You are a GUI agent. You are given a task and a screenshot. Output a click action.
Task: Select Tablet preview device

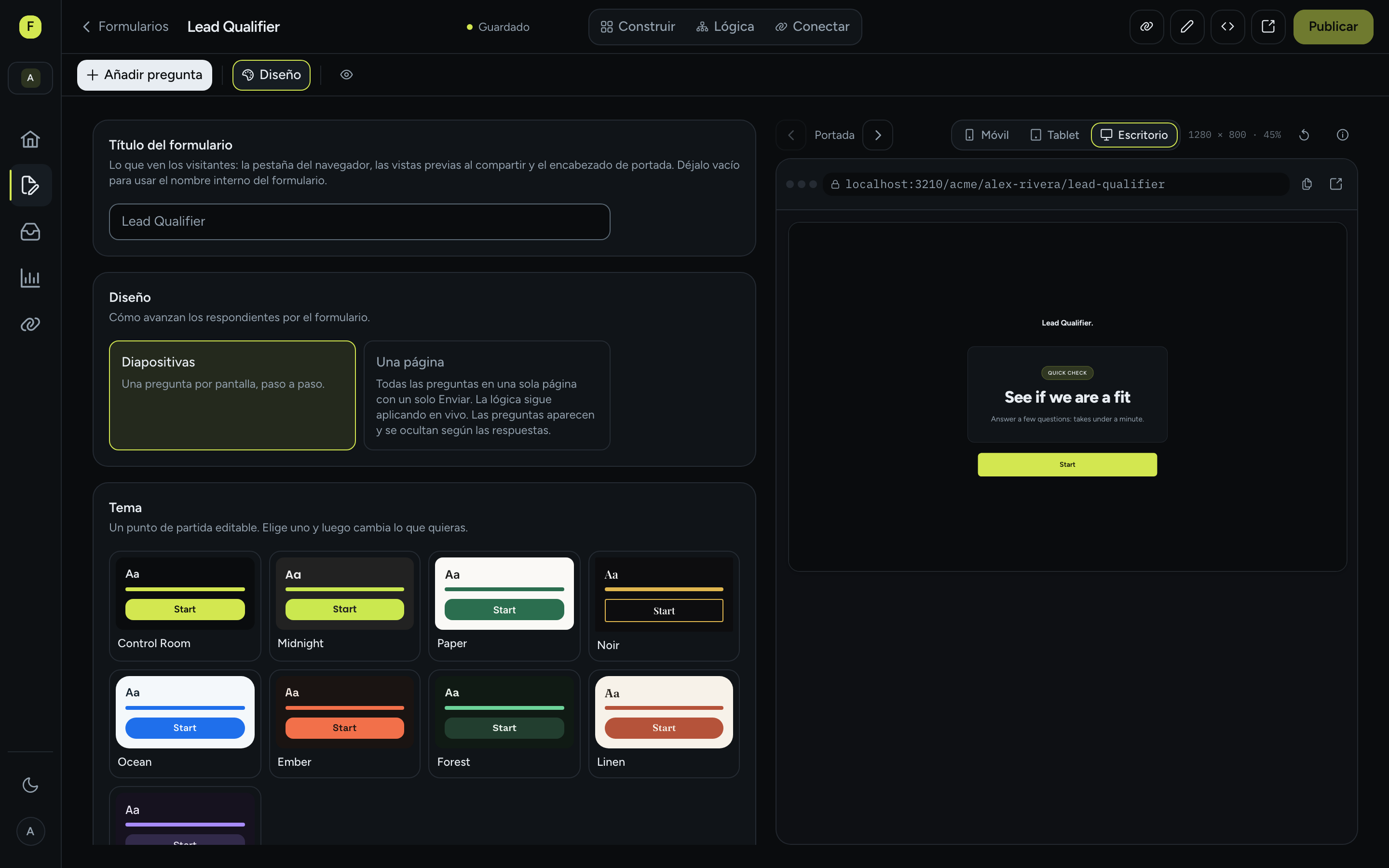pyautogui.click(x=1054, y=135)
